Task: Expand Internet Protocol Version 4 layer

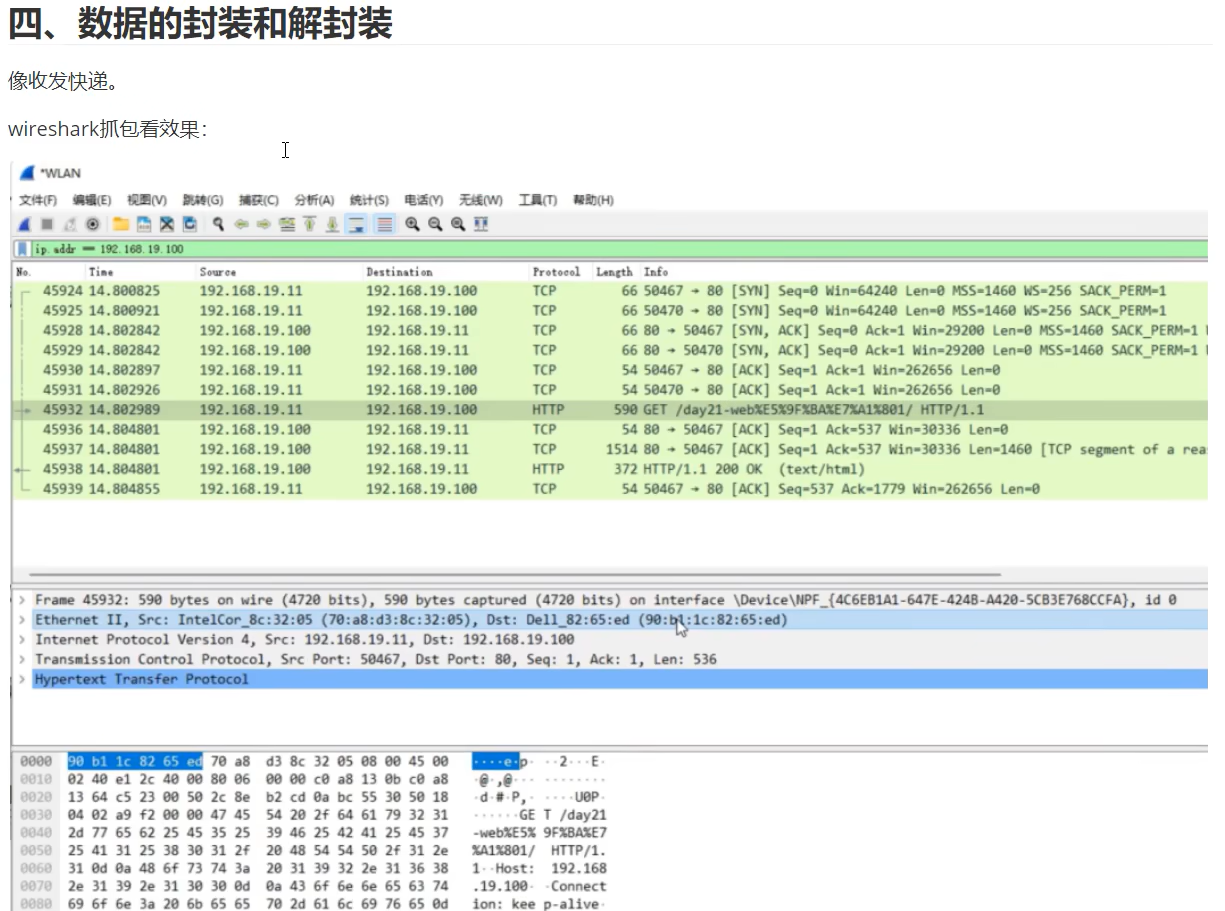Action: [22, 639]
